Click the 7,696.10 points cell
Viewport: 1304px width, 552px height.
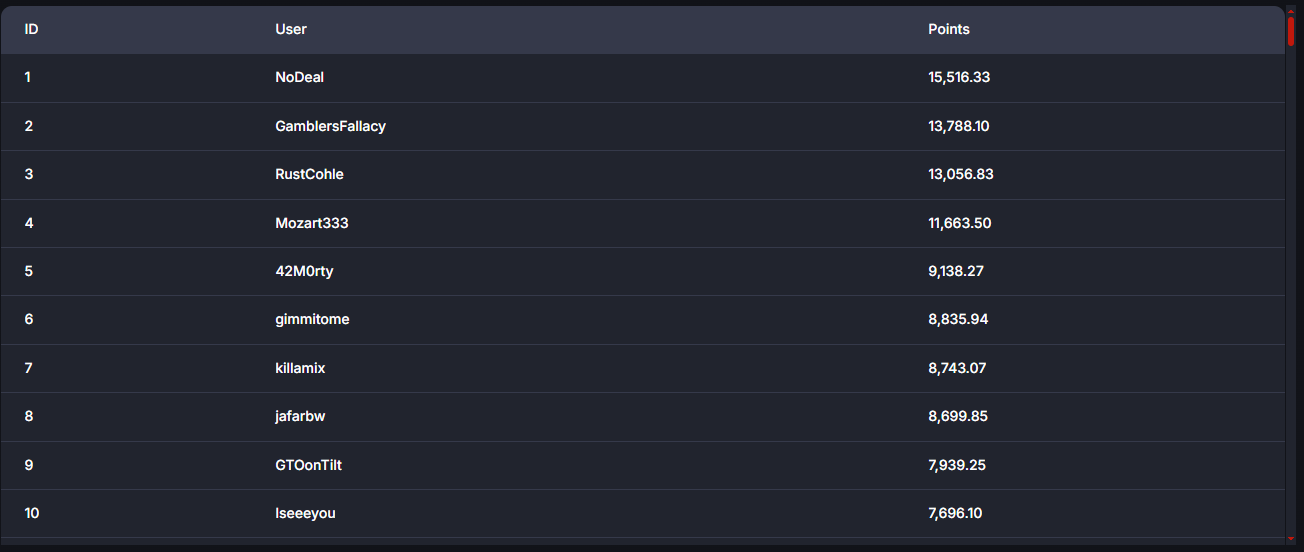pos(955,513)
